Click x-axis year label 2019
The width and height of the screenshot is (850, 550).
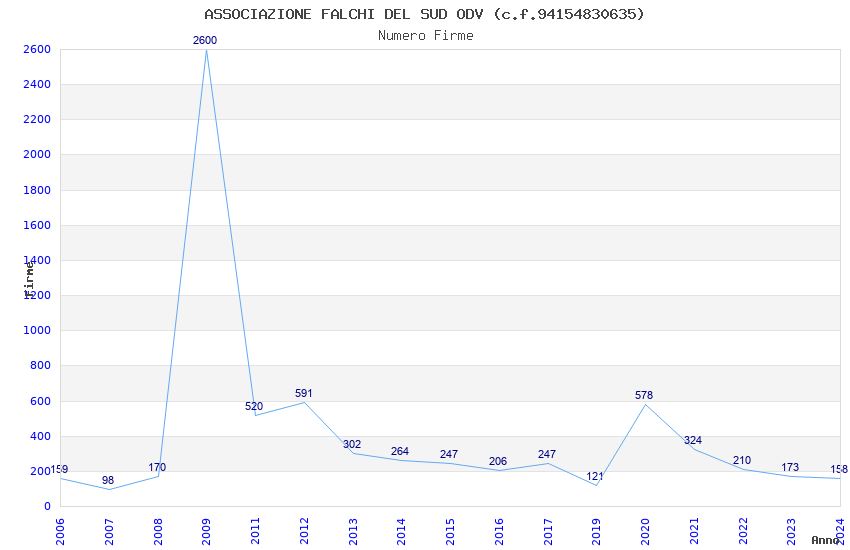point(597,532)
